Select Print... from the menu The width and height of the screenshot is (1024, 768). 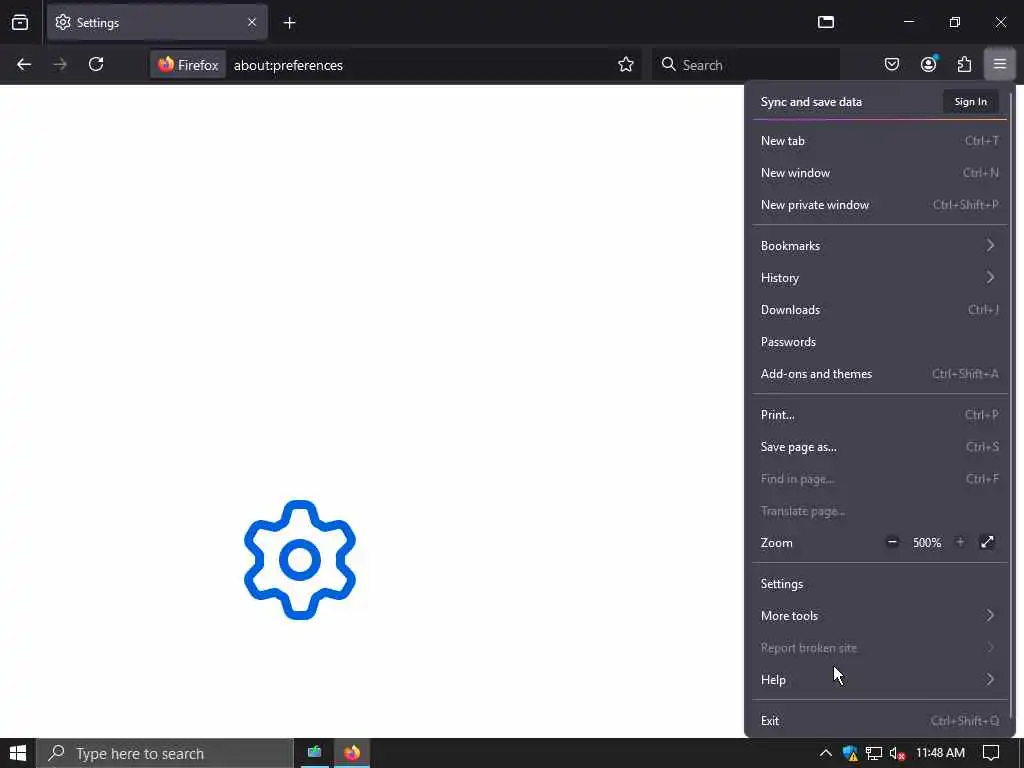click(880, 415)
